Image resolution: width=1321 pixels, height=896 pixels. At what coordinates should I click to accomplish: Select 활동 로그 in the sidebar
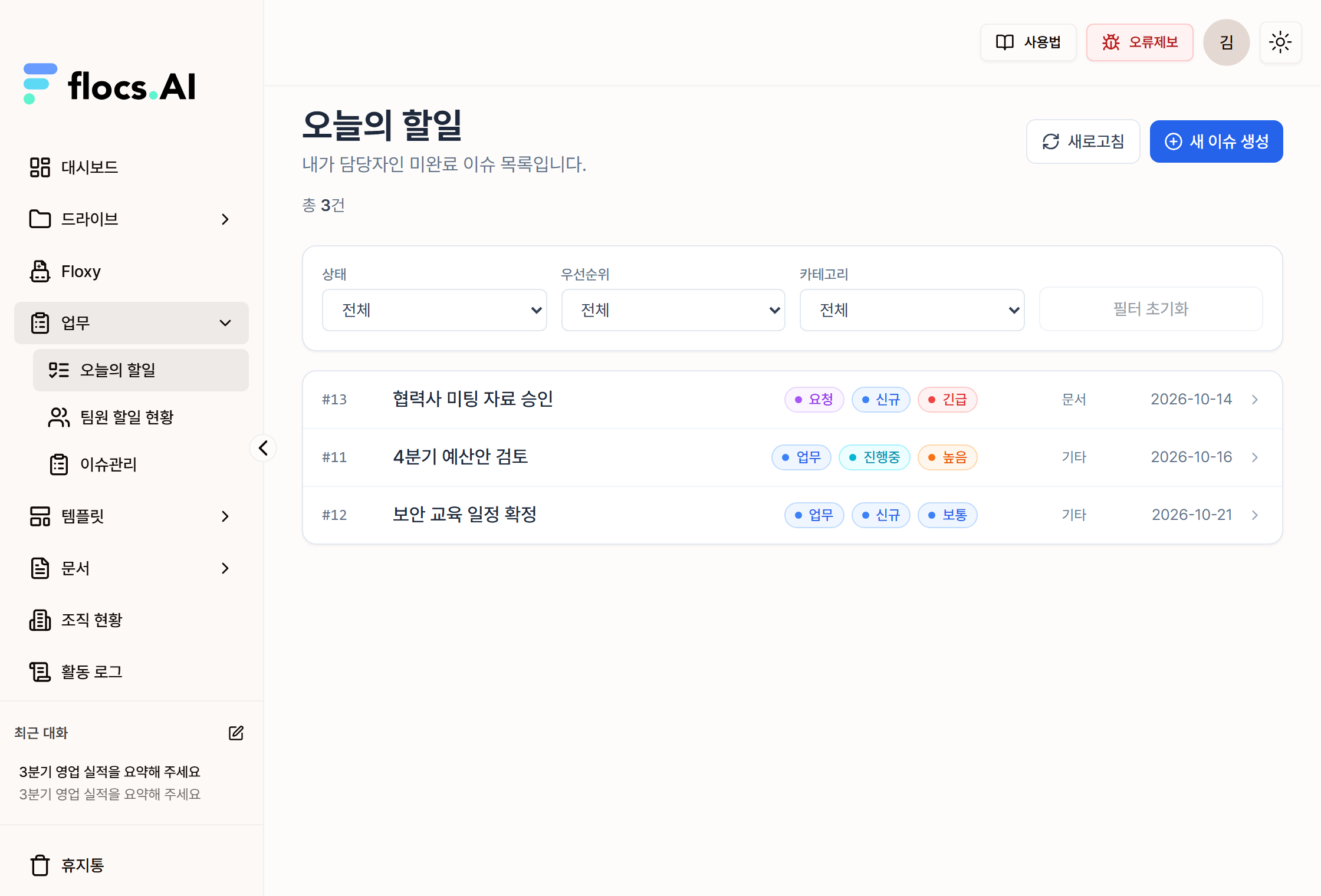(x=132, y=672)
